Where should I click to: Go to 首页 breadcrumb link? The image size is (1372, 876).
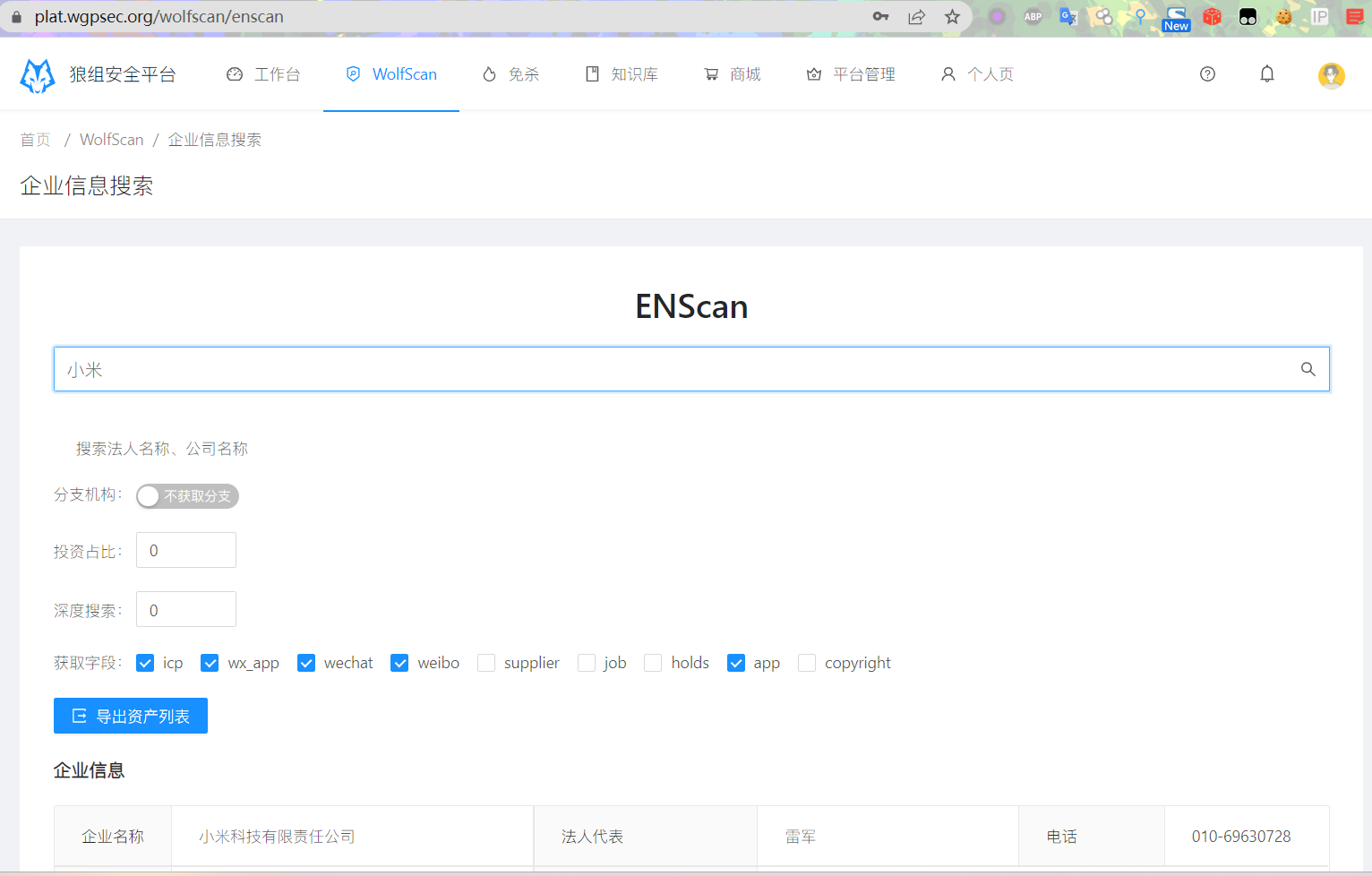[36, 140]
